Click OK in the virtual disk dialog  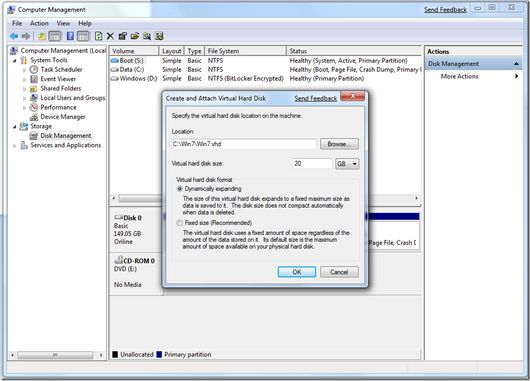pyautogui.click(x=297, y=272)
